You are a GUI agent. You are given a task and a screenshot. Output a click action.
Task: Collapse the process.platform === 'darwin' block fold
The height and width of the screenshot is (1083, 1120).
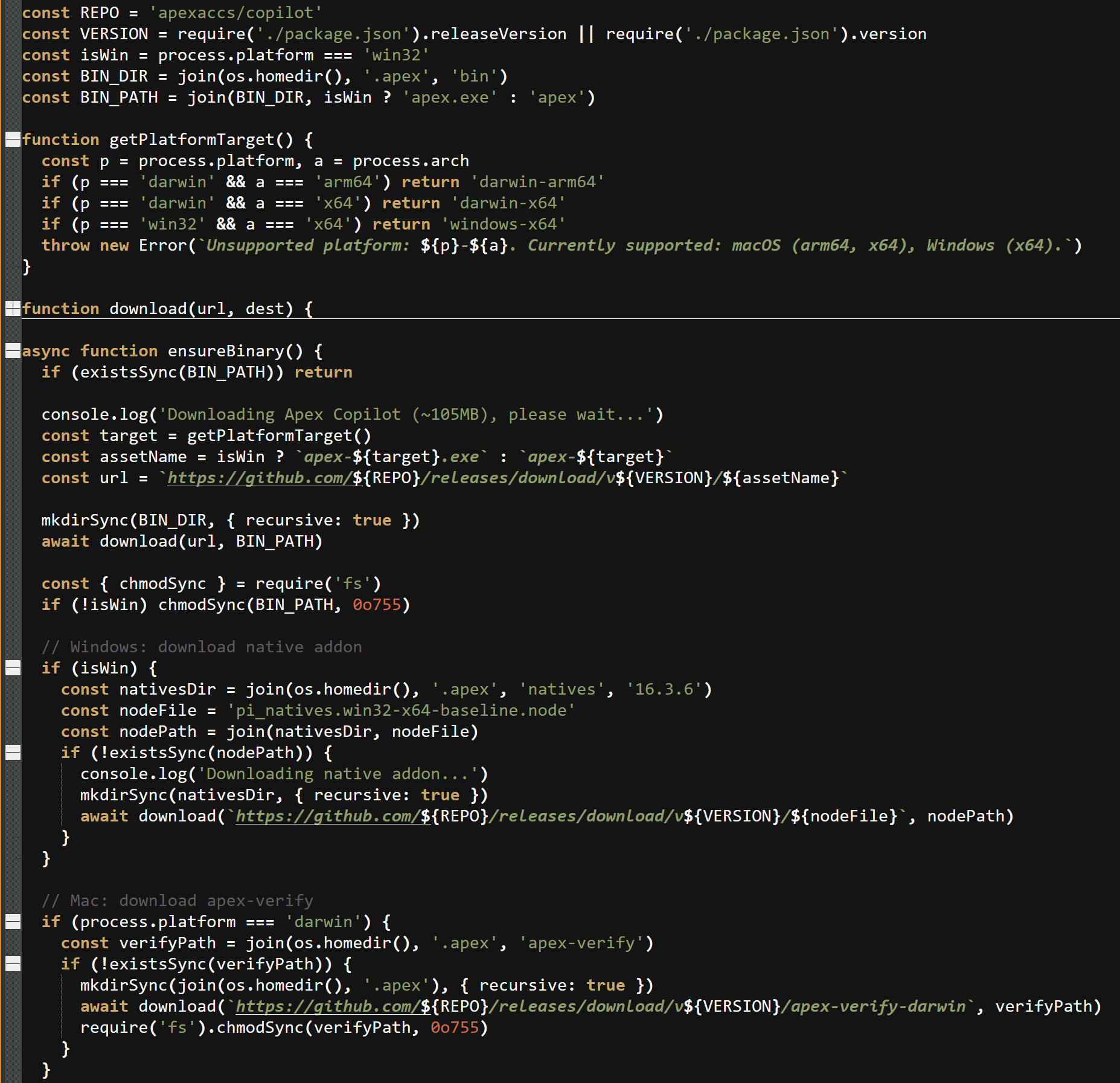[x=13, y=922]
